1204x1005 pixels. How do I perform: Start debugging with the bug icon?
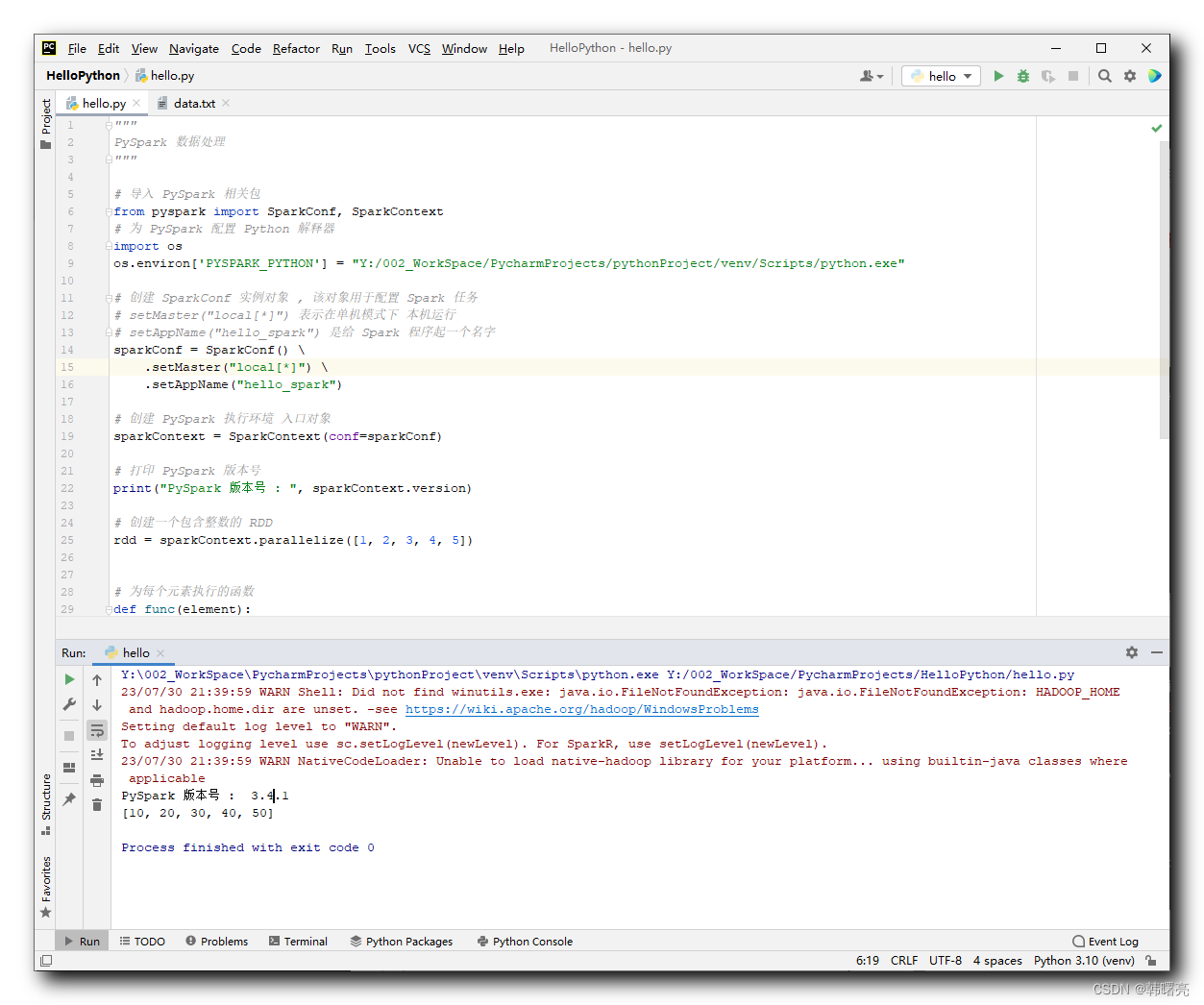(1023, 76)
